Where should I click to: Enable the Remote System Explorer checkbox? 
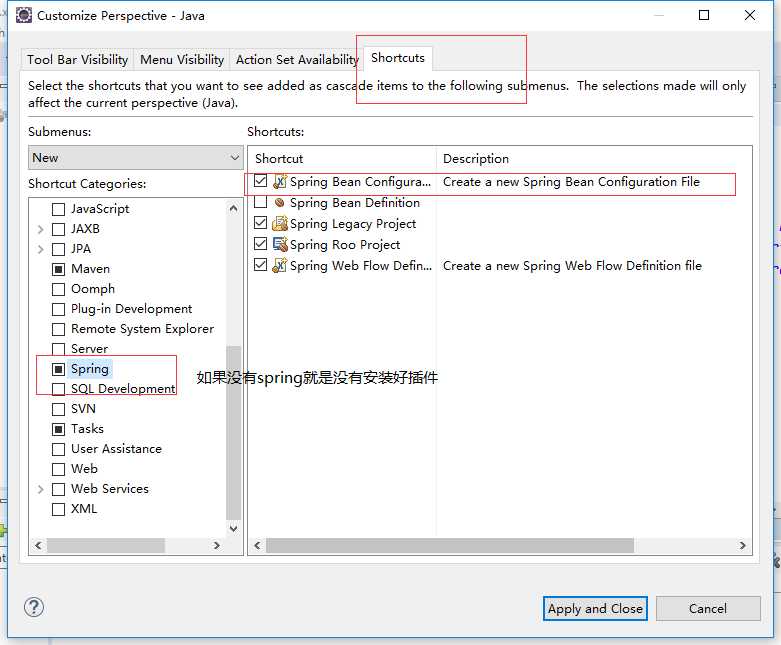tap(58, 329)
